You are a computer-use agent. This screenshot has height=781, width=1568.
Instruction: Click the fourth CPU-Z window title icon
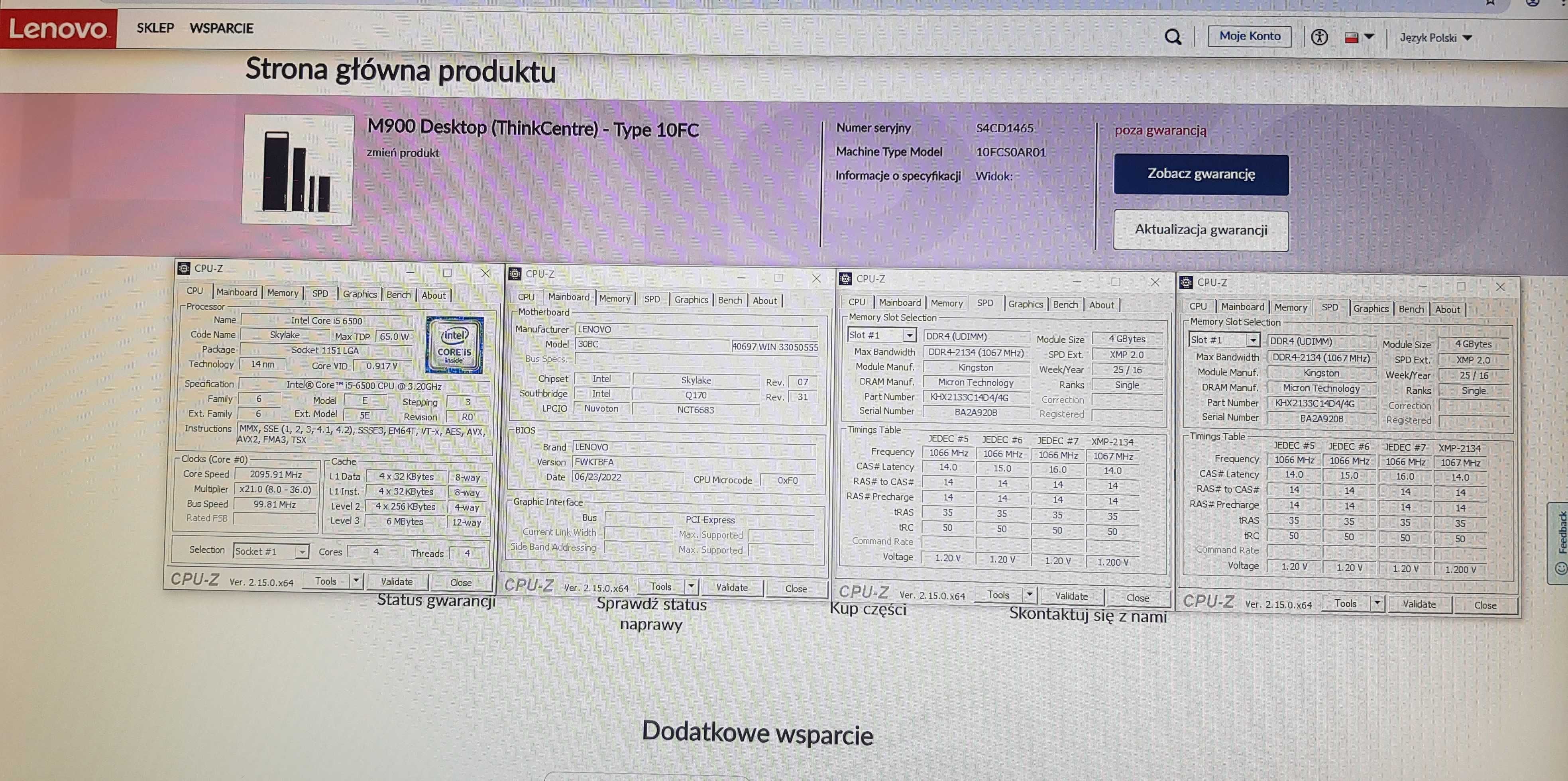(1186, 283)
